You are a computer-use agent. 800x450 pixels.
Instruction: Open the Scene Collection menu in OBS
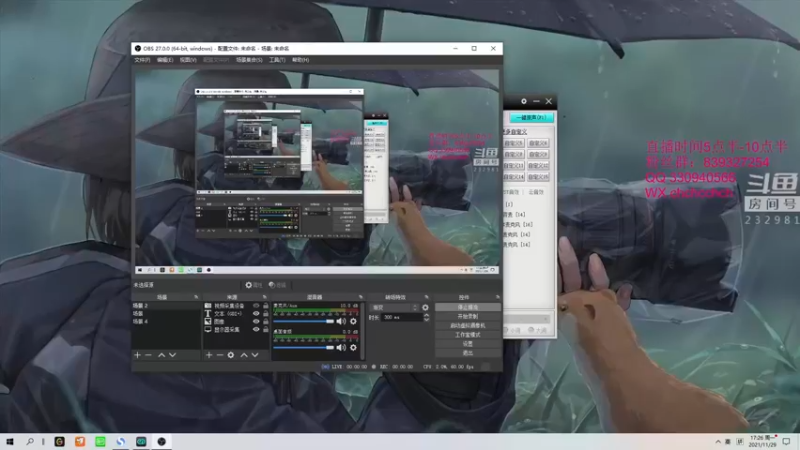pos(249,60)
